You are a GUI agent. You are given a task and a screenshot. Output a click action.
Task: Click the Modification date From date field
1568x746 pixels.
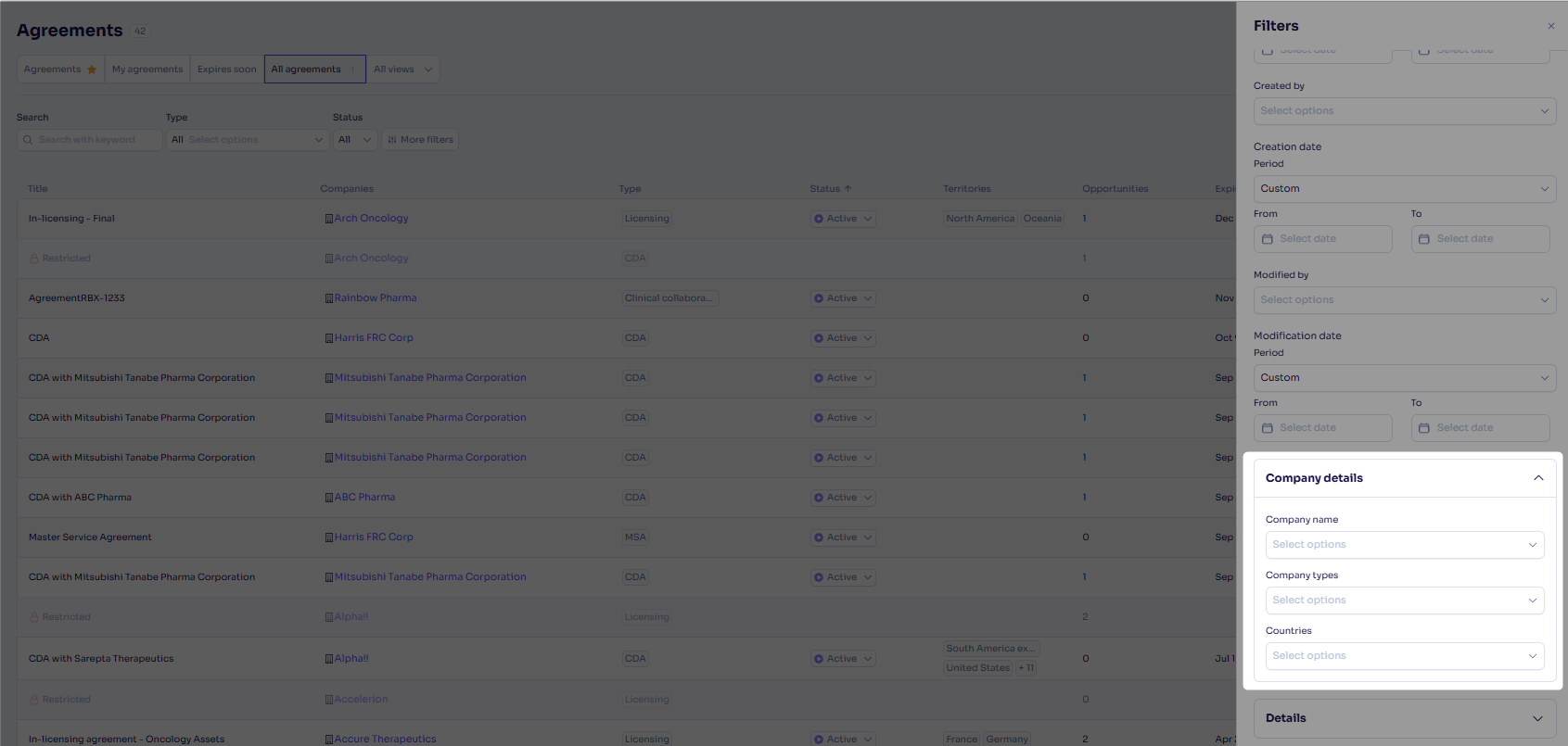click(x=1323, y=428)
